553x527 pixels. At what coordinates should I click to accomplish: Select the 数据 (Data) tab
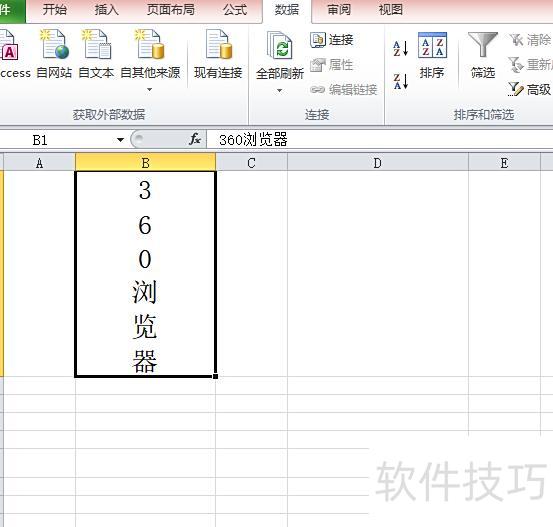287,10
